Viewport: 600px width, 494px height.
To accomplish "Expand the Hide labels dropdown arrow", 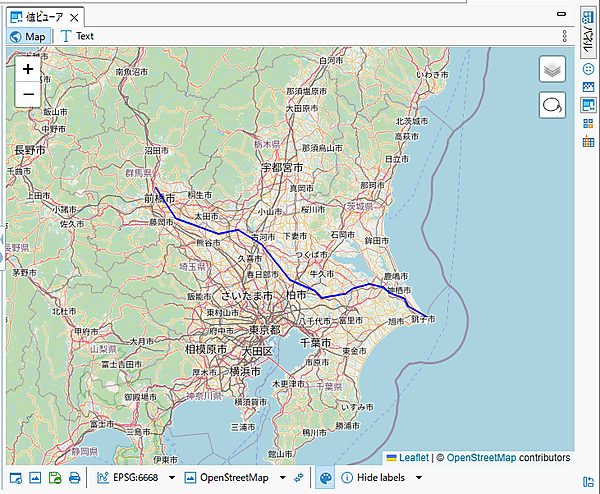I will [419, 478].
